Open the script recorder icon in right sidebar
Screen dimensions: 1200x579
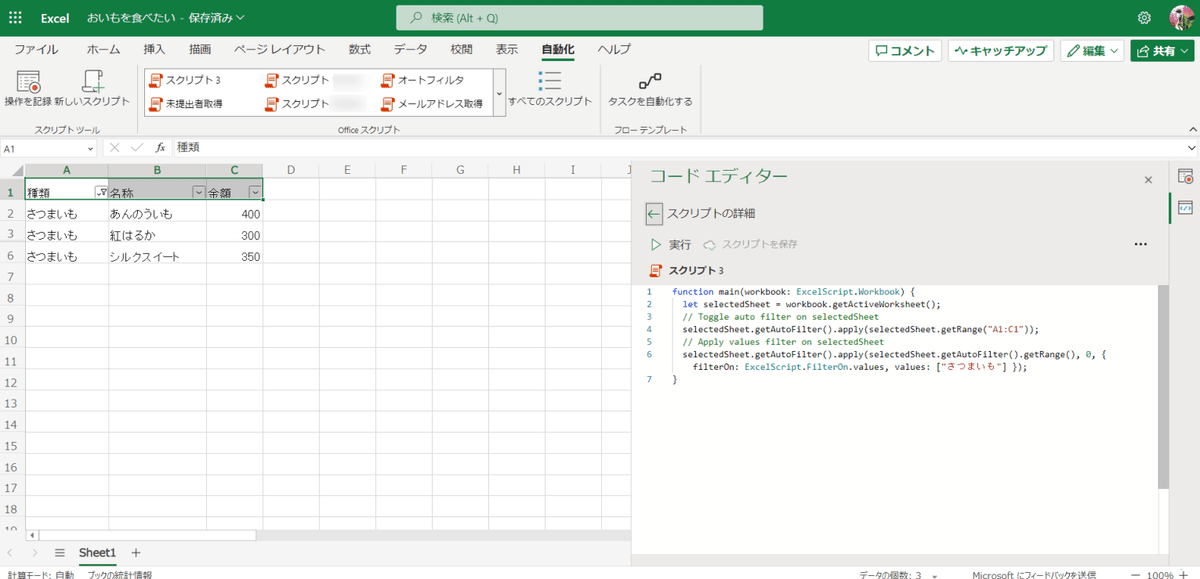coord(1185,177)
